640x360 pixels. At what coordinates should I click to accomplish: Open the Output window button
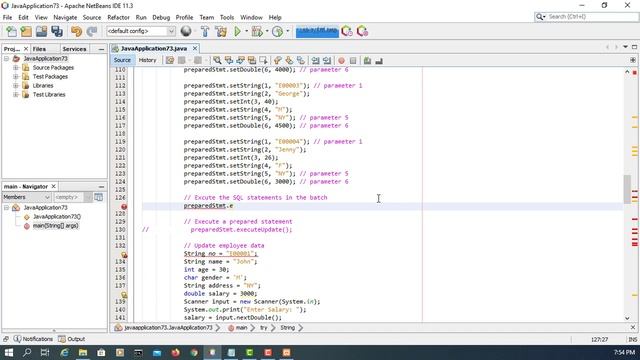72,339
